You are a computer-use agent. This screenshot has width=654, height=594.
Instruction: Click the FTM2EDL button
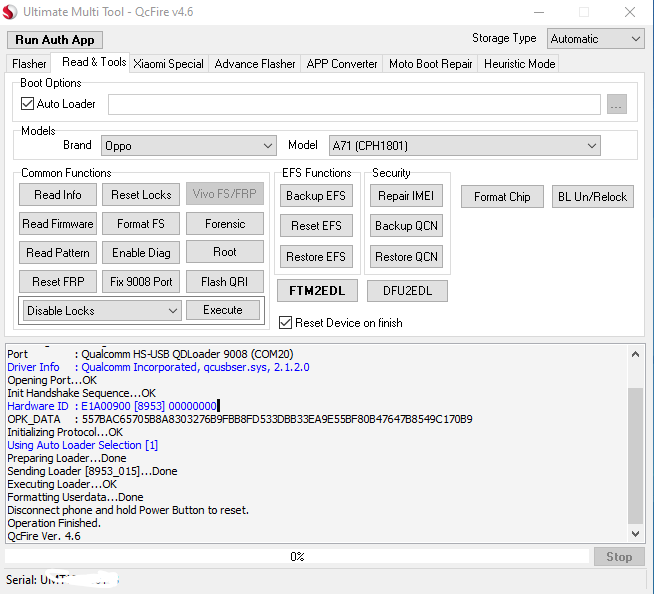pyautogui.click(x=317, y=291)
